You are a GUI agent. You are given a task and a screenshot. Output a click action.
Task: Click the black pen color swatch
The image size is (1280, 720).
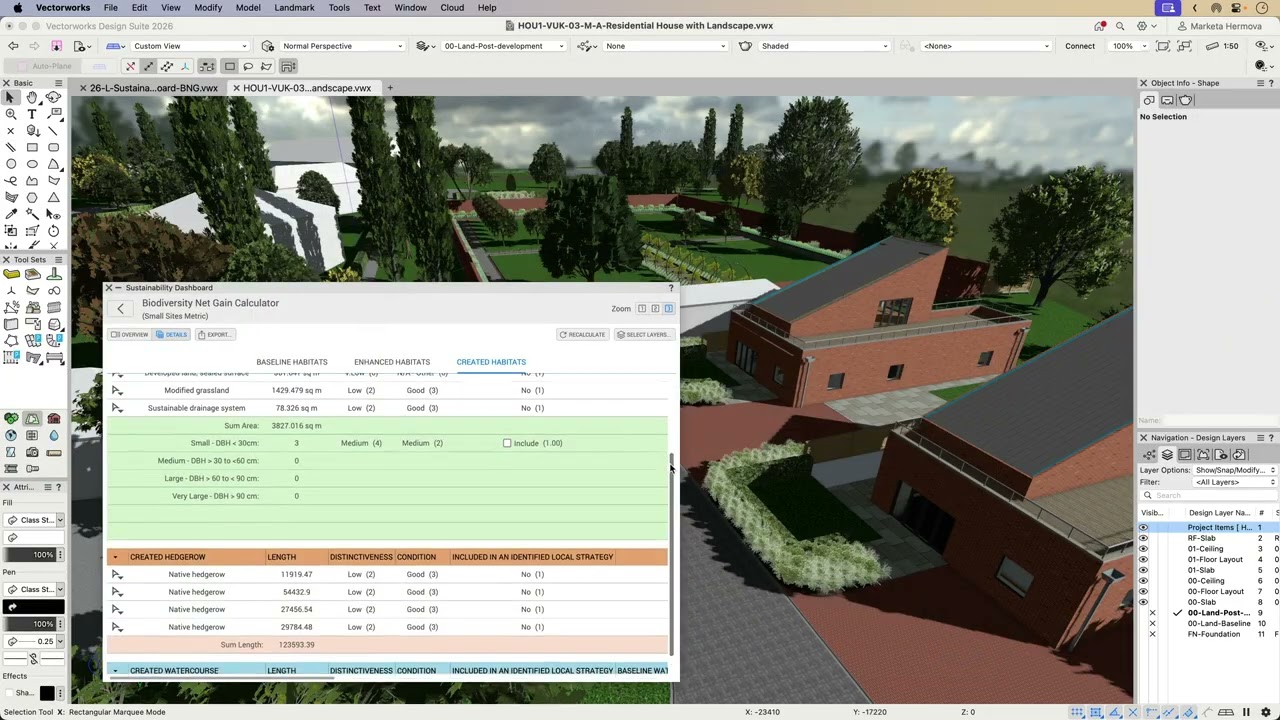pos(34,607)
